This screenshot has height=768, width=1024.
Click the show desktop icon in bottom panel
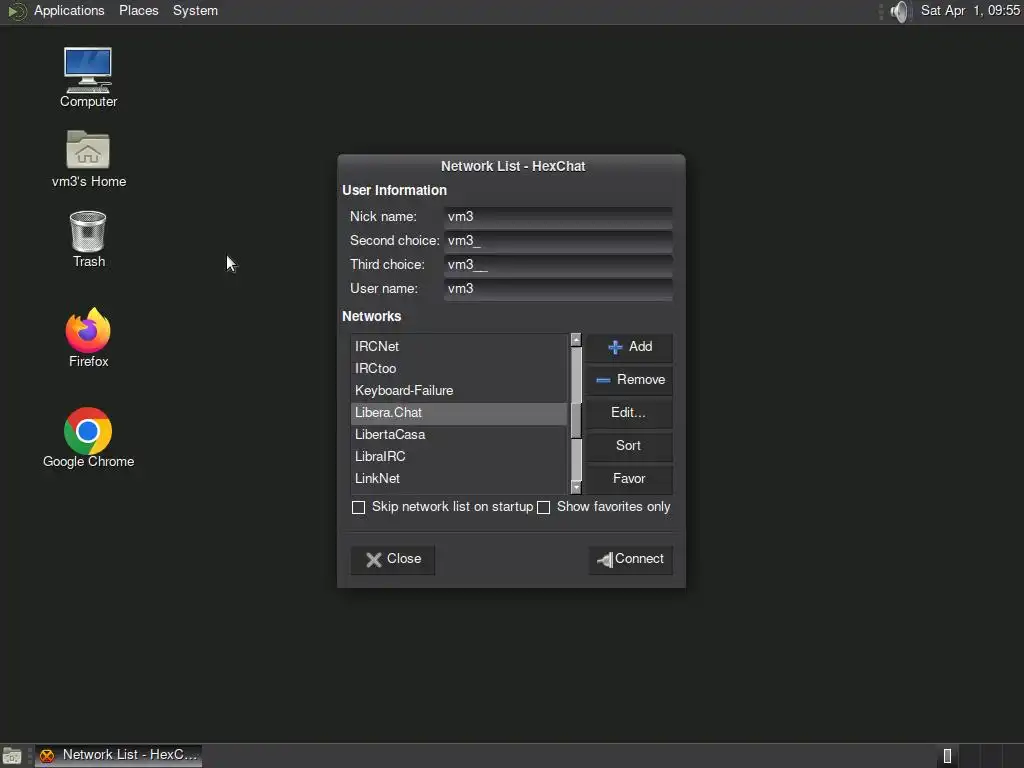[12, 756]
